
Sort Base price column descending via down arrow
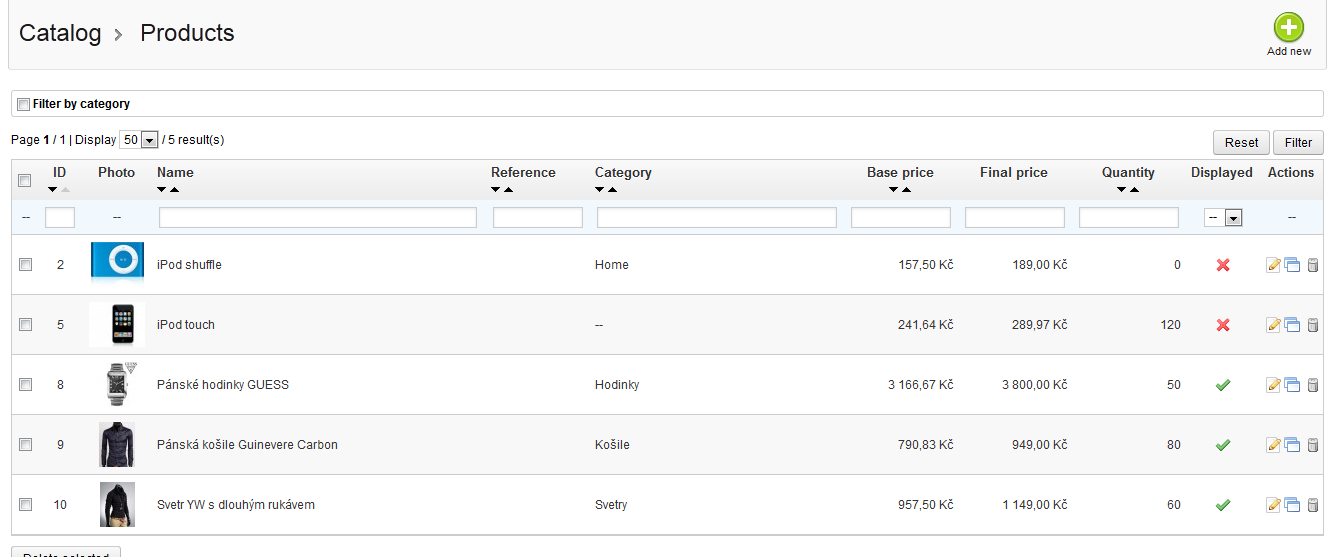[x=892, y=190]
